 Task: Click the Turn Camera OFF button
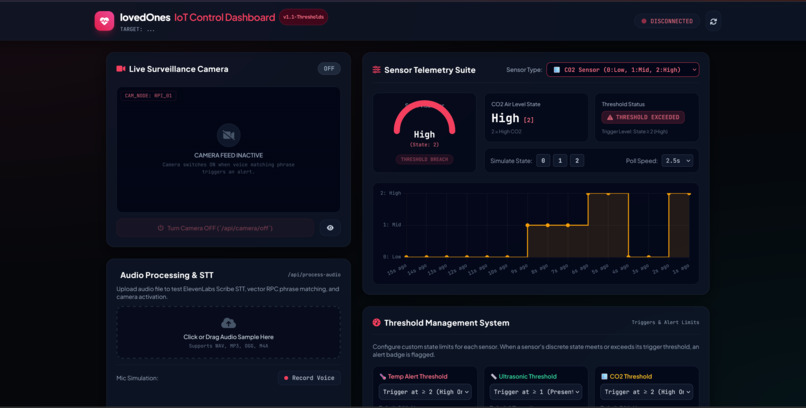tap(215, 228)
